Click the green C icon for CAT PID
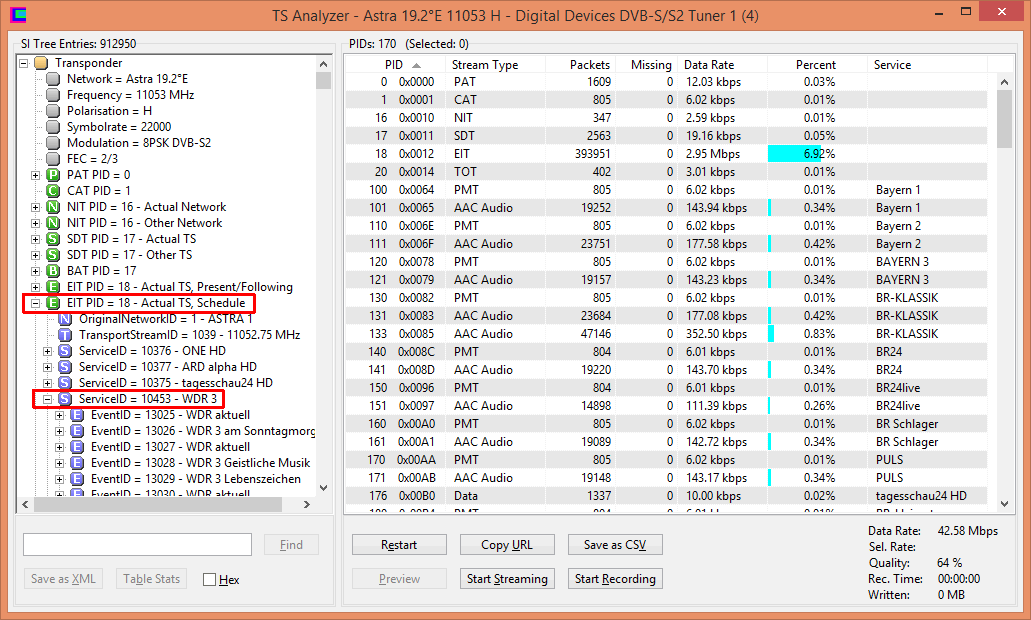1031x620 pixels. [53, 191]
